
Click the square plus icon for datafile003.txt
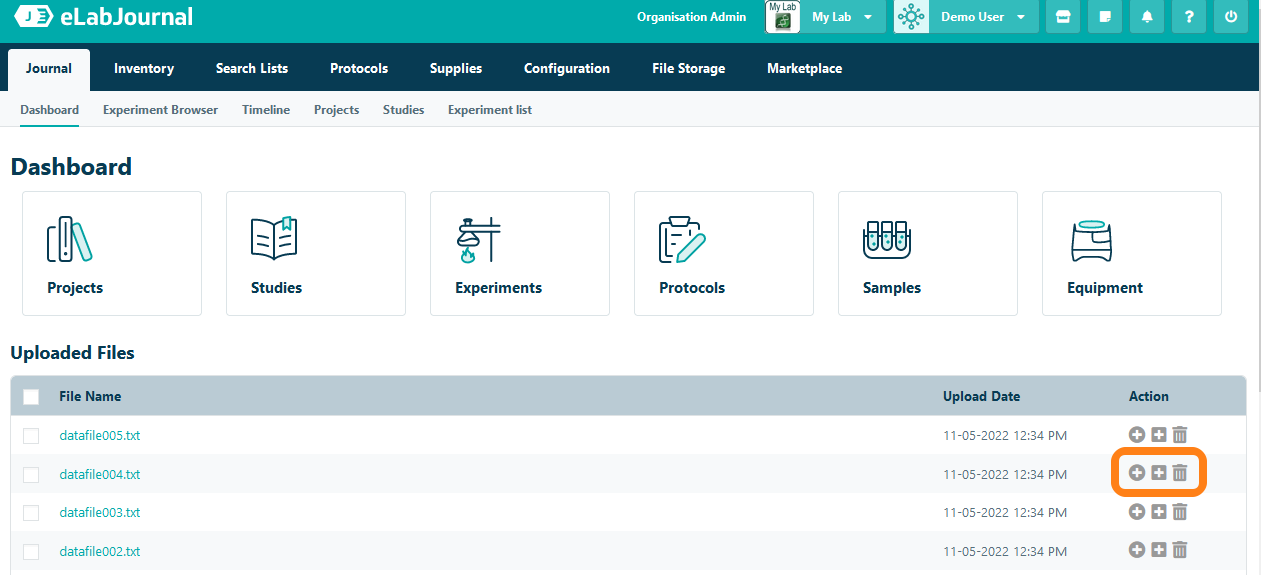tap(1159, 512)
